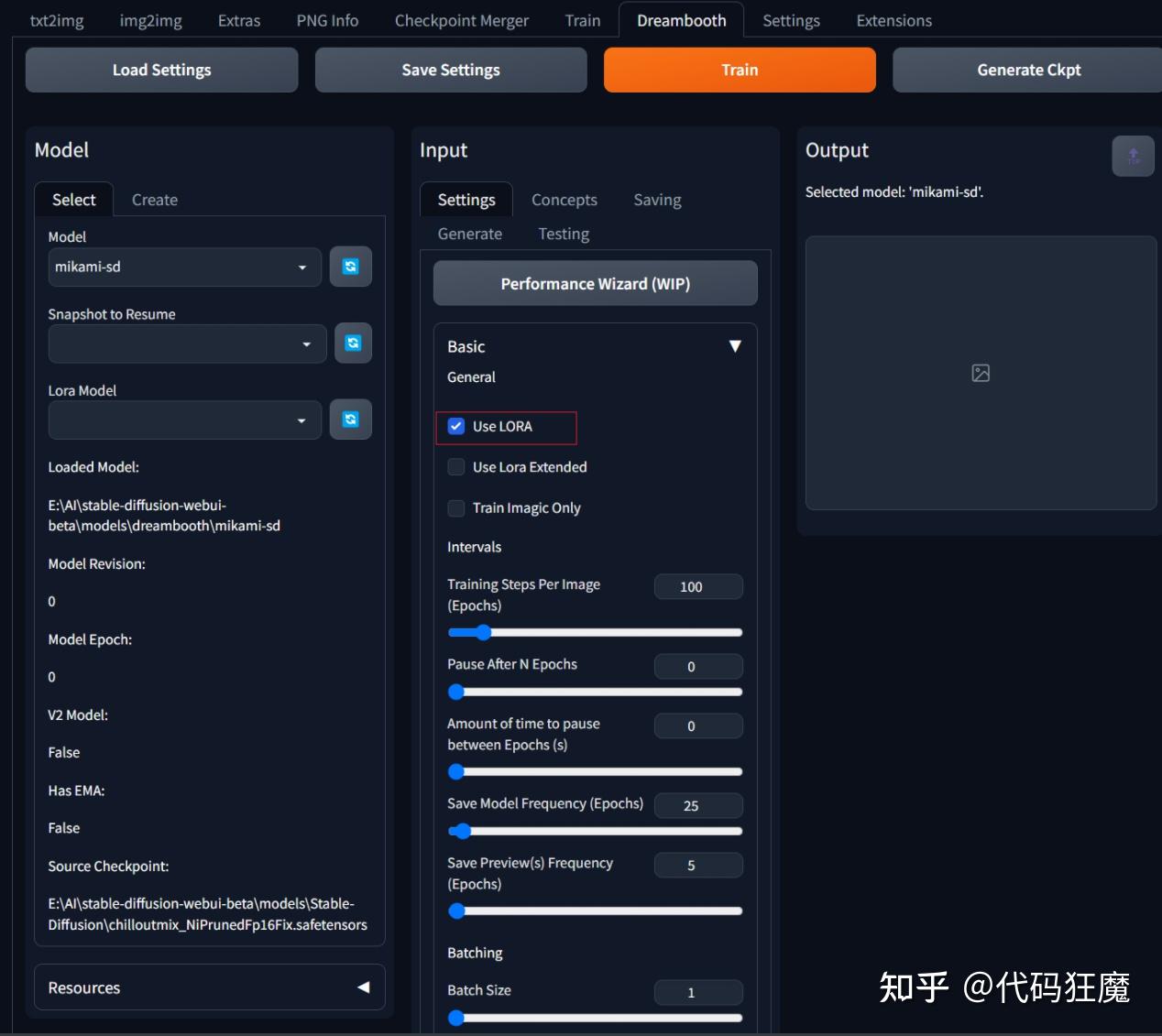Image resolution: width=1162 pixels, height=1036 pixels.
Task: Switch to the Concepts tab
Action: 565,200
